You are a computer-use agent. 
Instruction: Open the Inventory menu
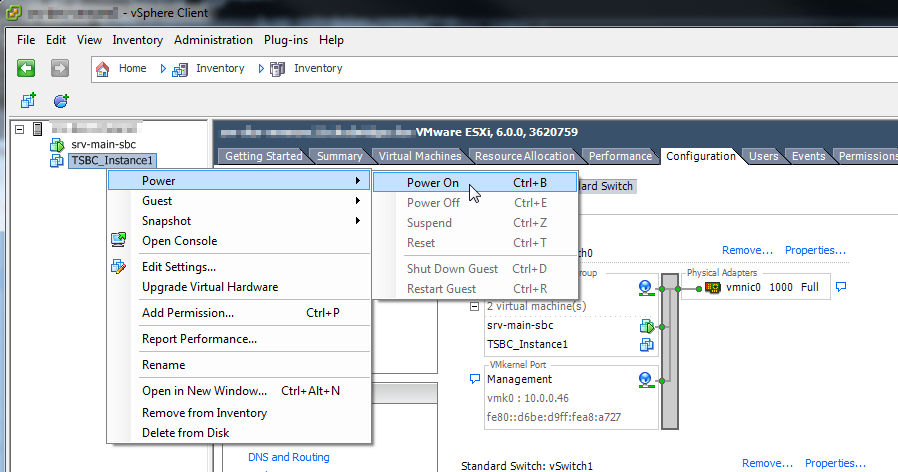[137, 40]
